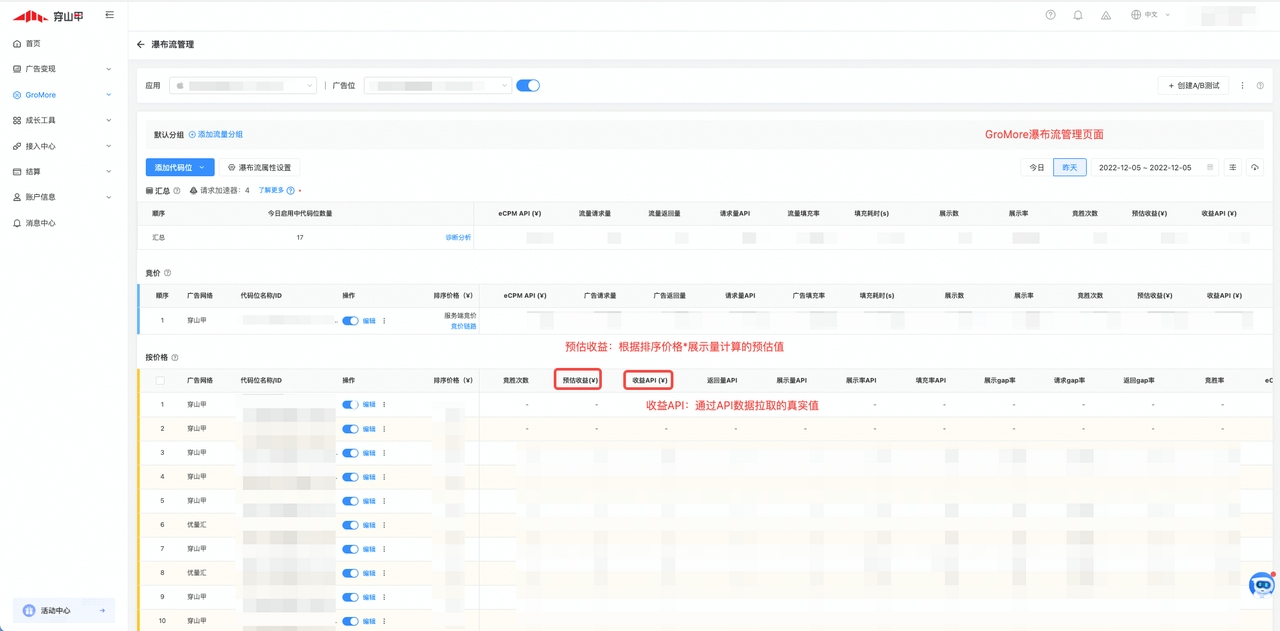Image resolution: width=1280 pixels, height=631 pixels.
Task: Click the calendar icon in date range field
Action: pos(1210,168)
